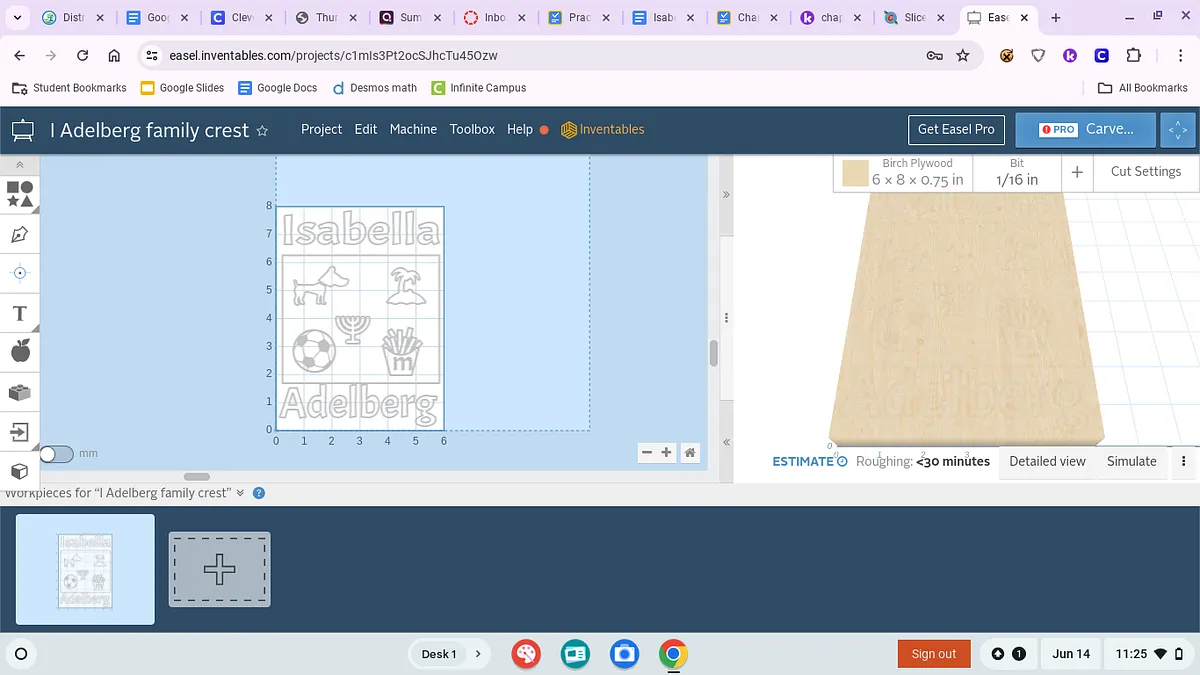
Task: Open the Machine menu
Action: 413,129
